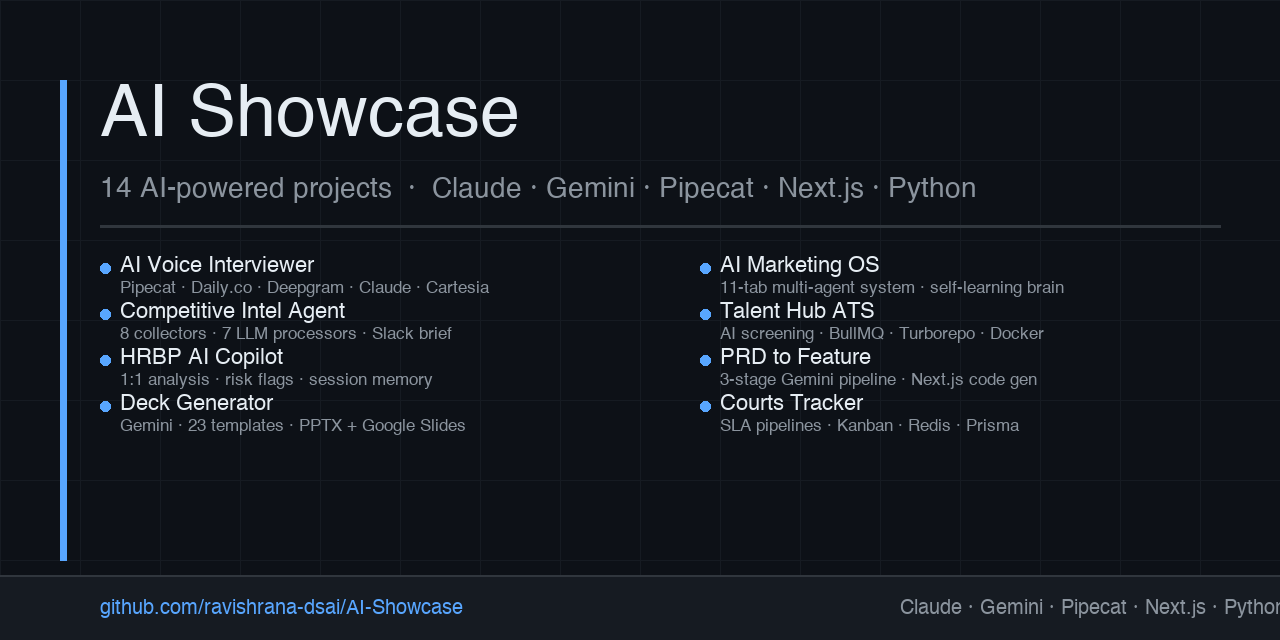Click the 1:1 analysis · risk flags line
The height and width of the screenshot is (640, 1280).
pos(276,380)
